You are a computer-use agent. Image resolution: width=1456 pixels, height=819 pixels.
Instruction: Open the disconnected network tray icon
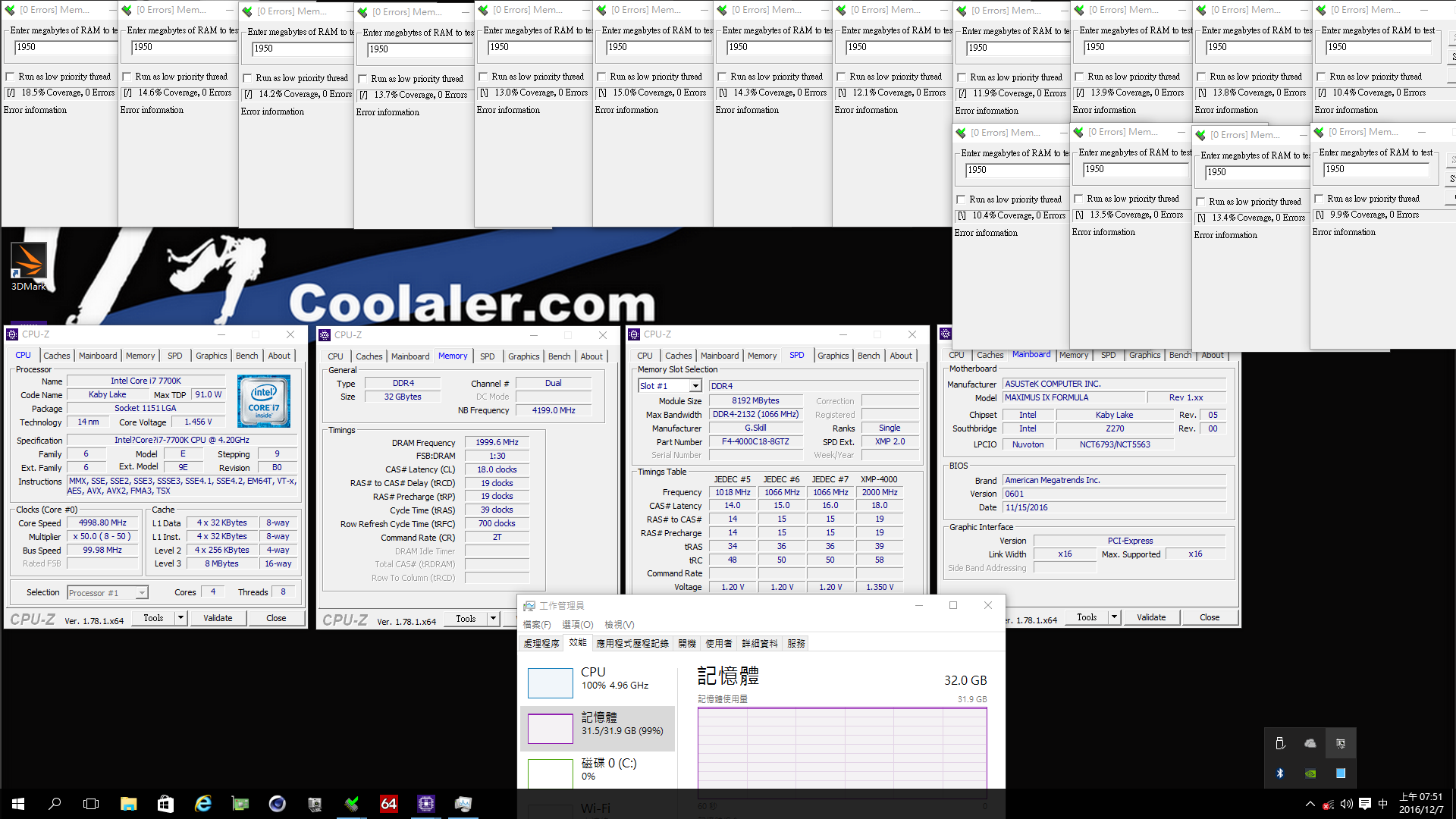point(1329,804)
